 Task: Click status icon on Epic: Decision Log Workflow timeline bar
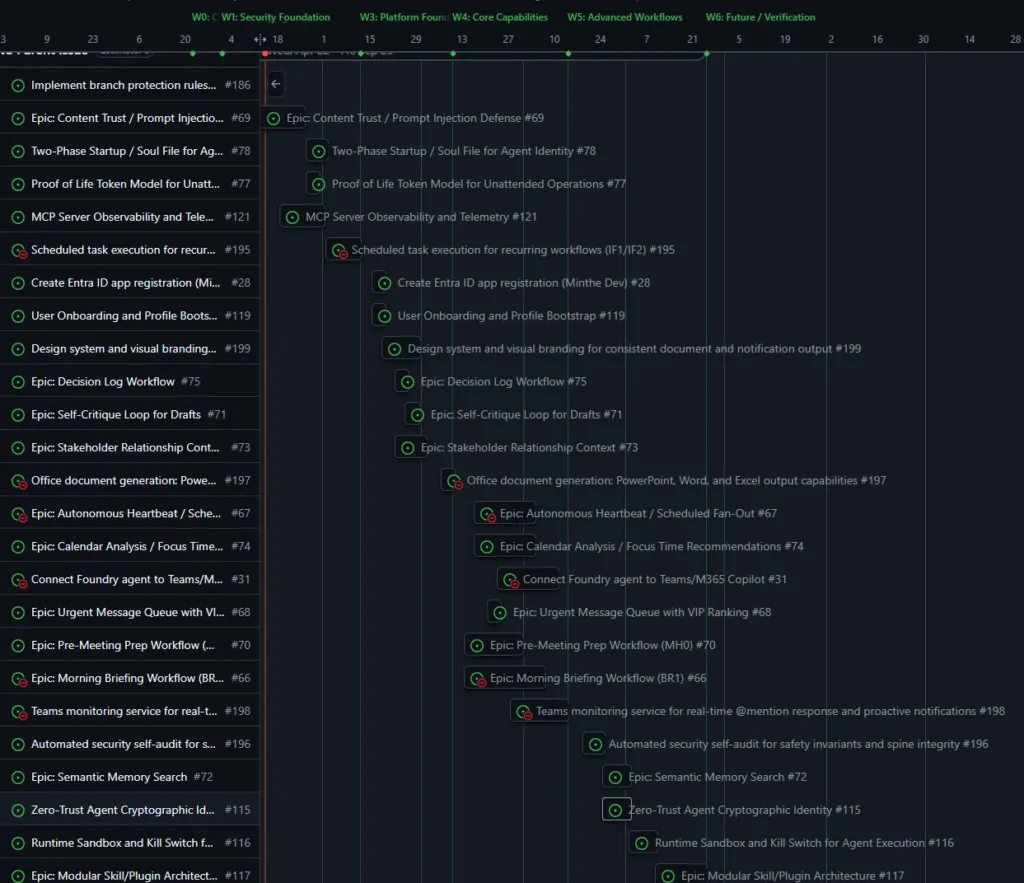408,382
